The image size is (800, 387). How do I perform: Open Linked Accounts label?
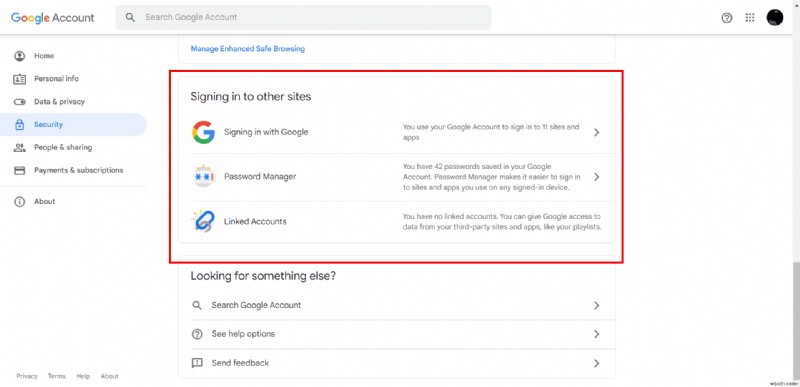click(x=255, y=221)
